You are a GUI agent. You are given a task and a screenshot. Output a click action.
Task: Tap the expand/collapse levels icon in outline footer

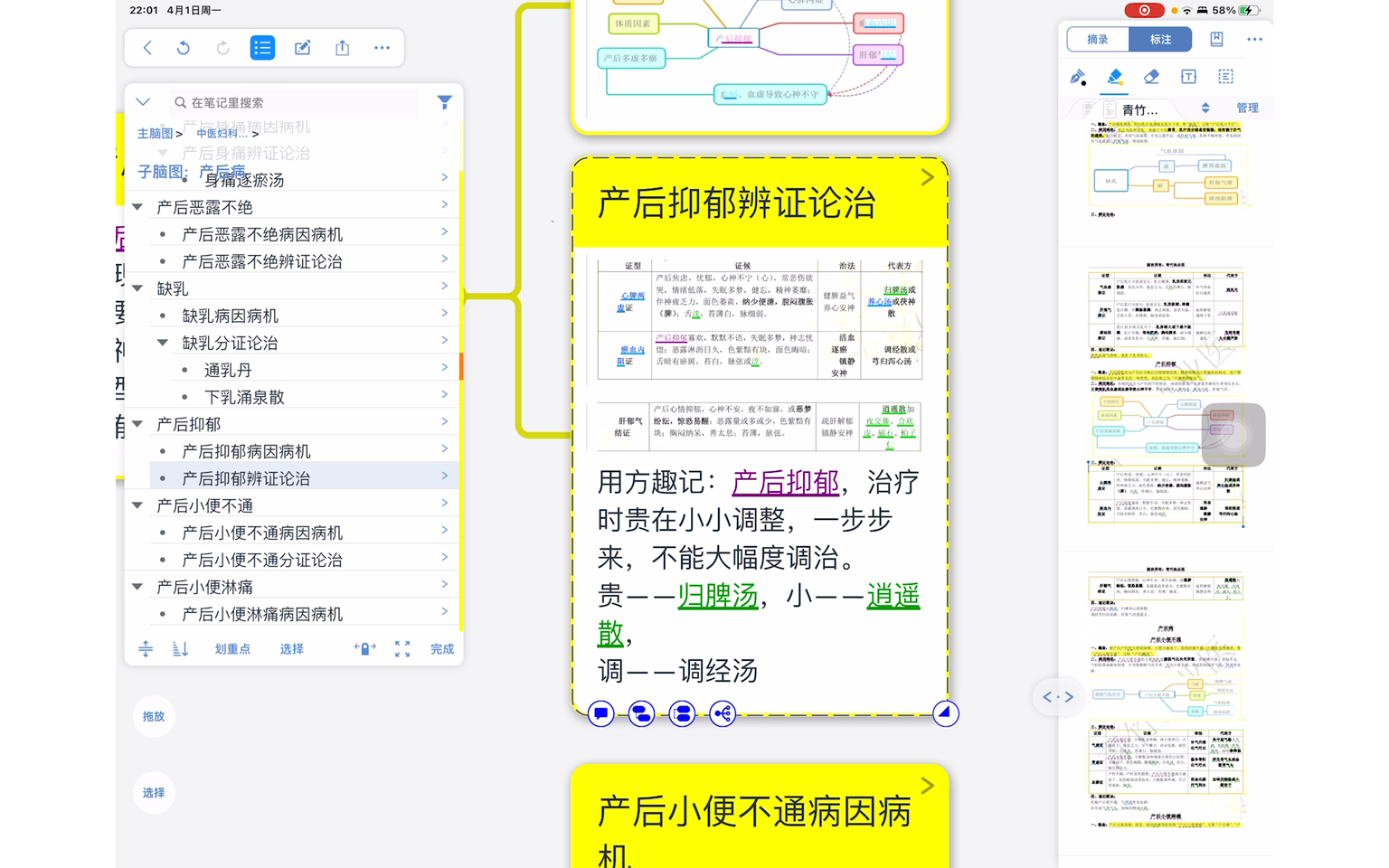coord(146,649)
